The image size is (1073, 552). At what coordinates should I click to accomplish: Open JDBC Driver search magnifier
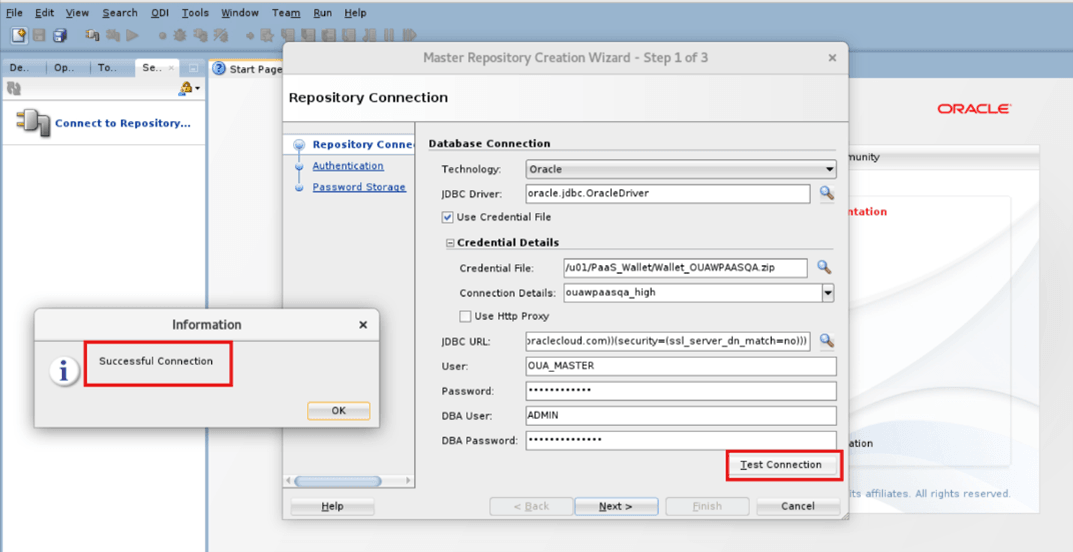tap(827, 194)
